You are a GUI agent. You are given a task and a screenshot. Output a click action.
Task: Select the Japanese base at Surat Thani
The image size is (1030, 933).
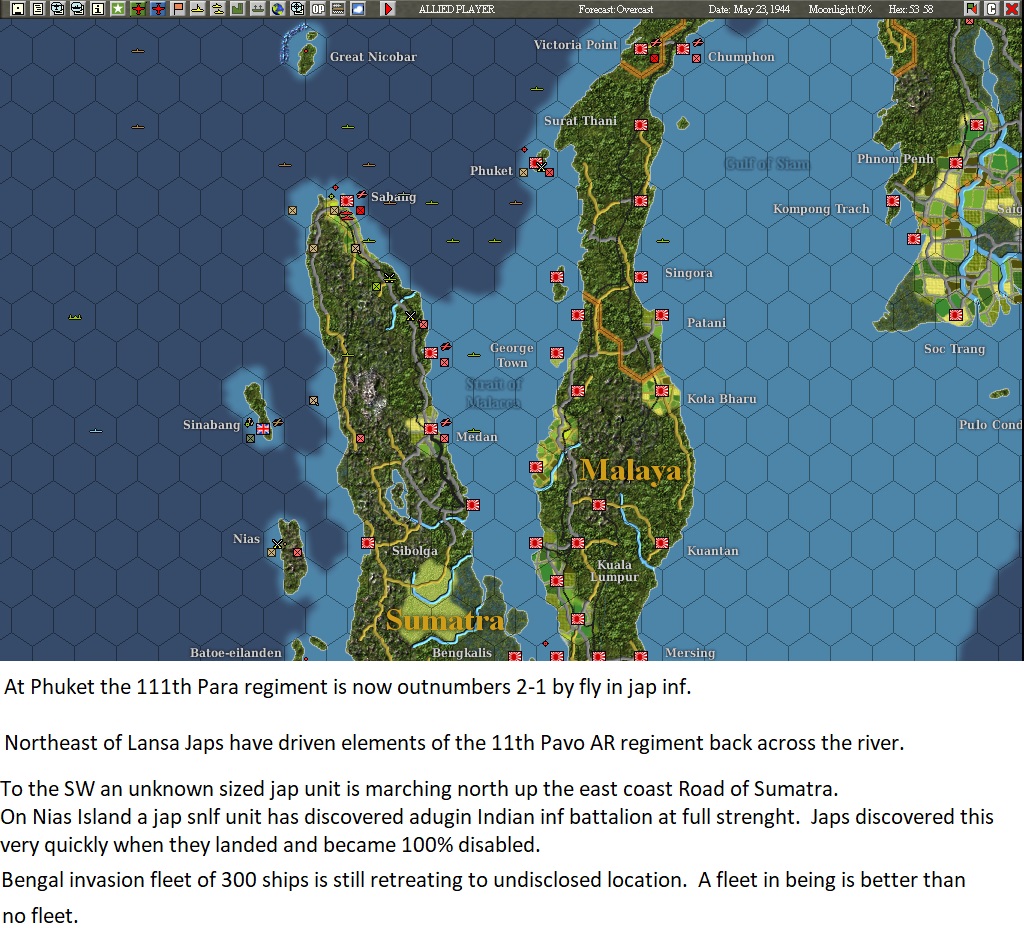(x=641, y=125)
